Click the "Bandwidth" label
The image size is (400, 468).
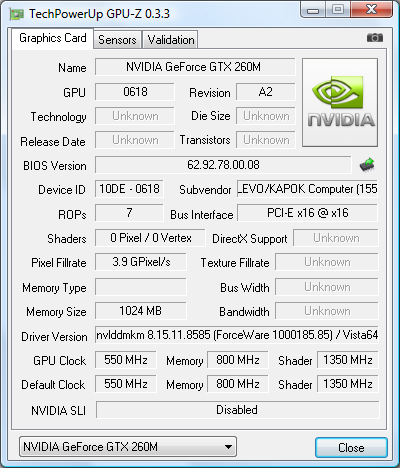244,312
